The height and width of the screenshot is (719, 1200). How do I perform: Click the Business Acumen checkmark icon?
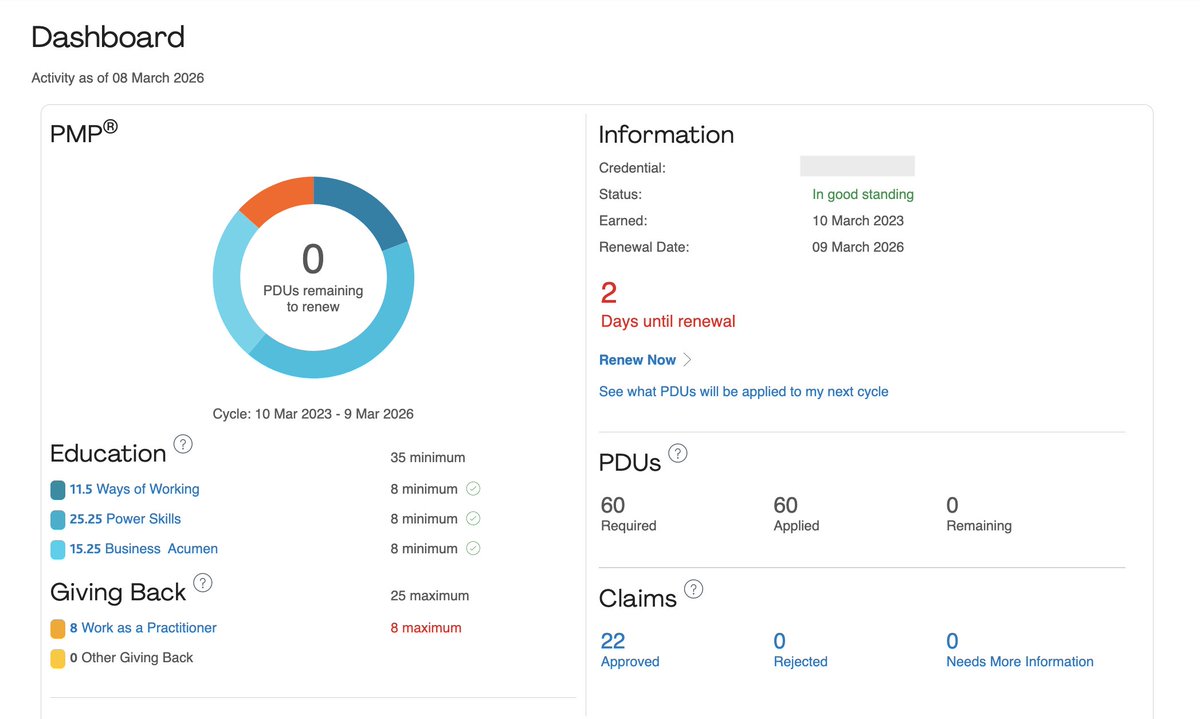coord(473,548)
